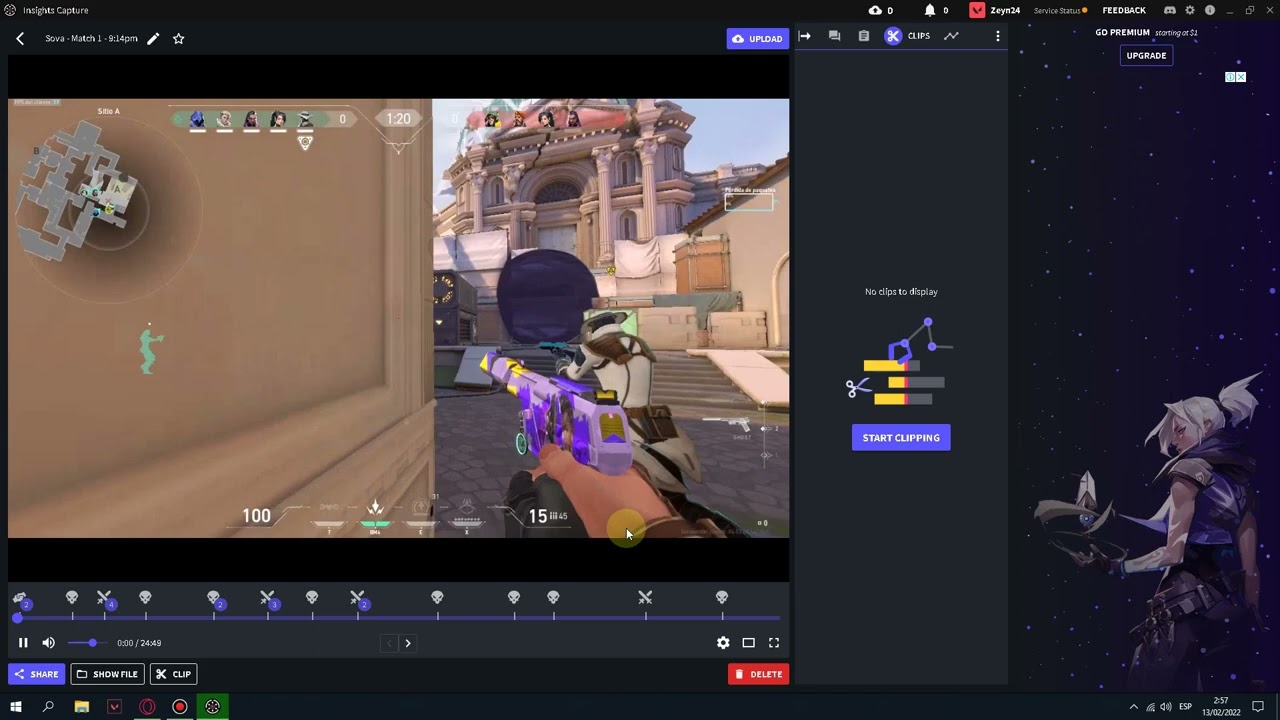This screenshot has width=1280, height=720.
Task: Pause the video playback
Action: 23,643
